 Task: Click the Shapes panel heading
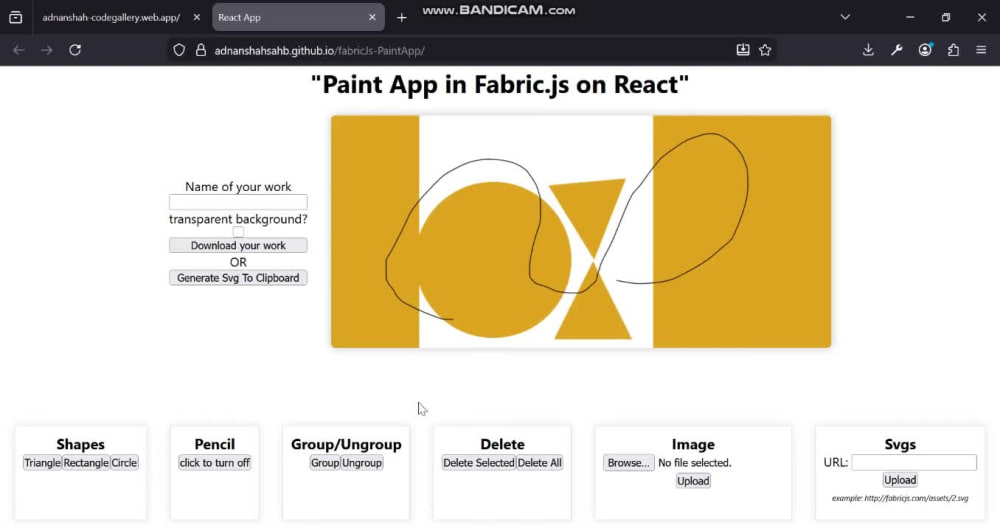80,444
